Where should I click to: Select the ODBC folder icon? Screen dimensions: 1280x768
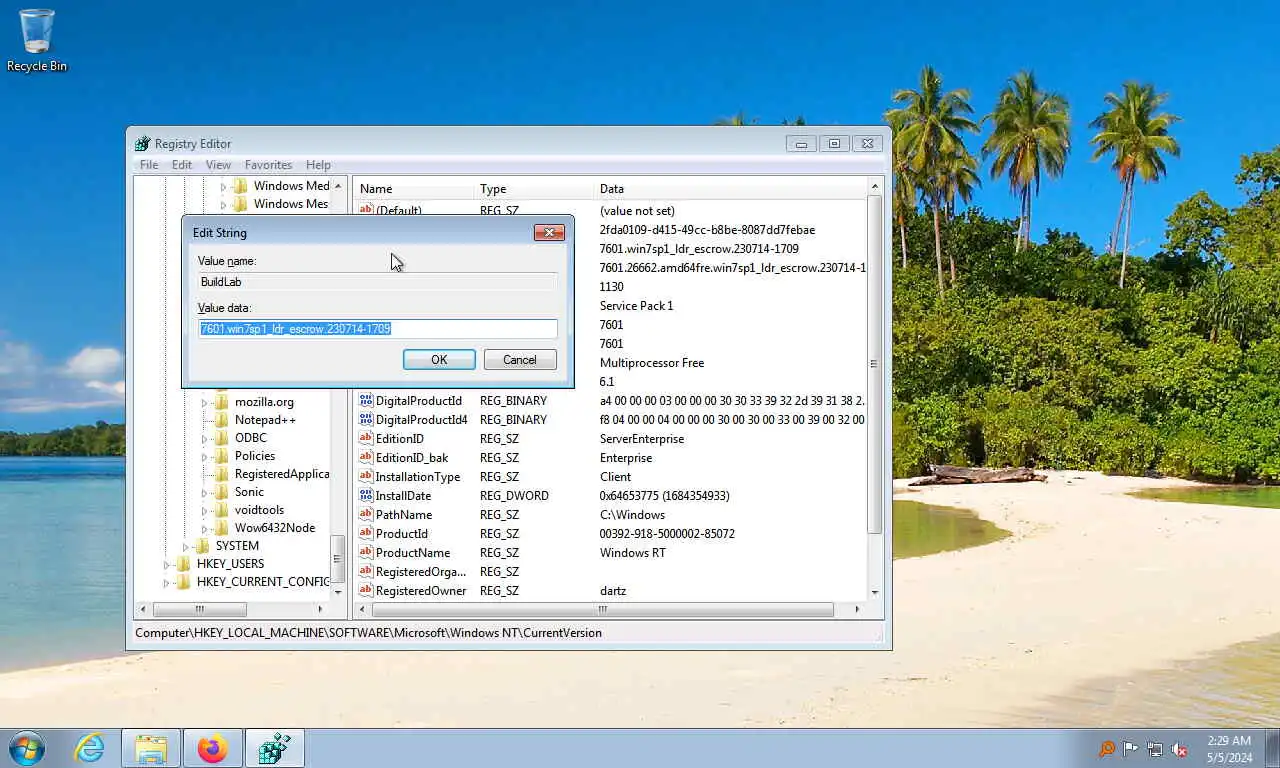point(221,438)
